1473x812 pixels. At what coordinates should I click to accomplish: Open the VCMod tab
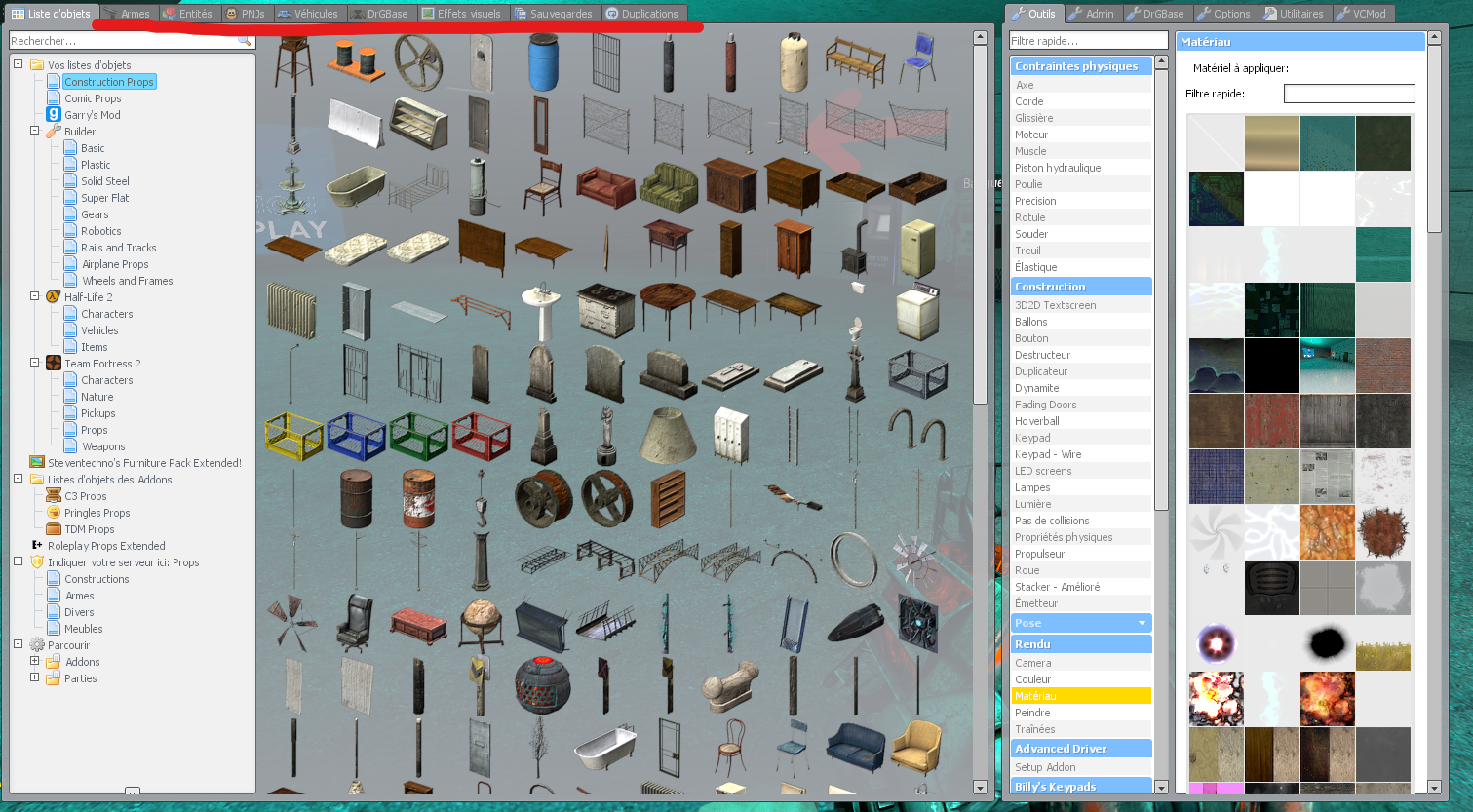coord(1361,14)
